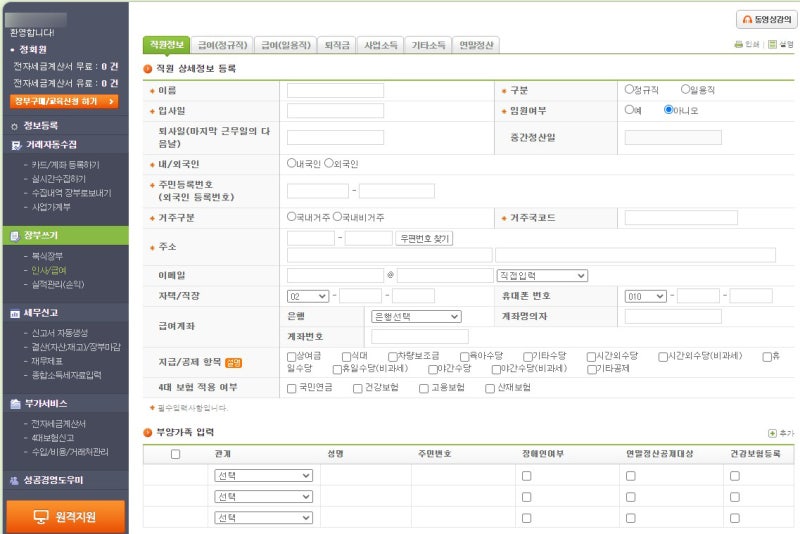Image resolution: width=800 pixels, height=534 pixels.
Task: Select 예 for 임원여부
Action: (629, 110)
